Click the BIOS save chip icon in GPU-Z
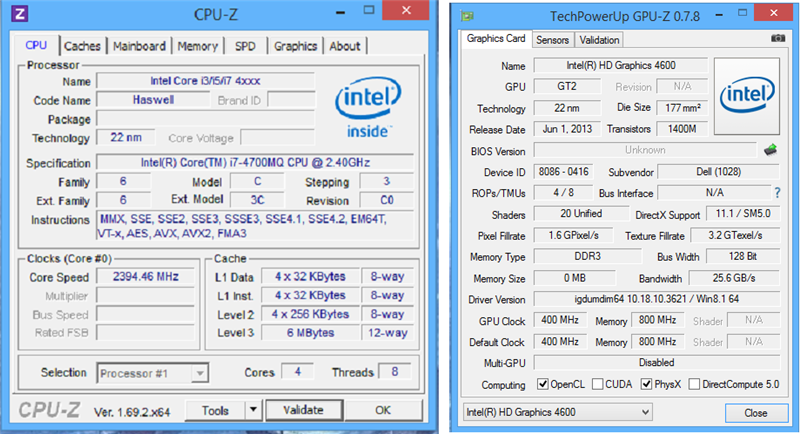 pyautogui.click(x=770, y=150)
